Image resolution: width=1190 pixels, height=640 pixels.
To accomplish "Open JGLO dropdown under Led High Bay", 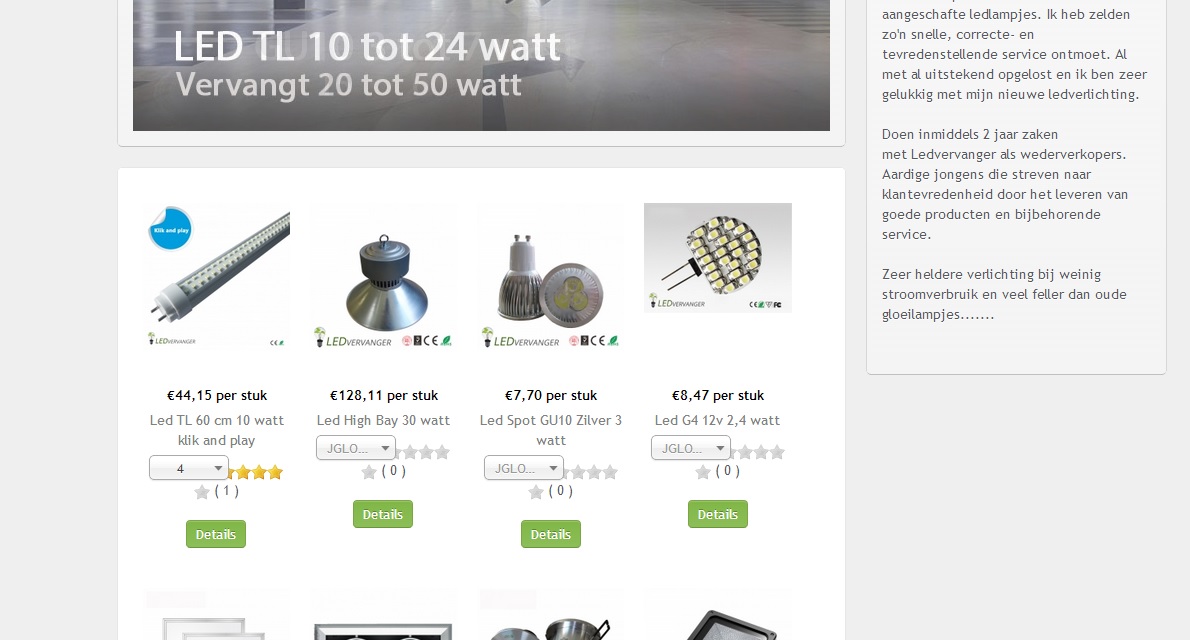I will tap(356, 448).
